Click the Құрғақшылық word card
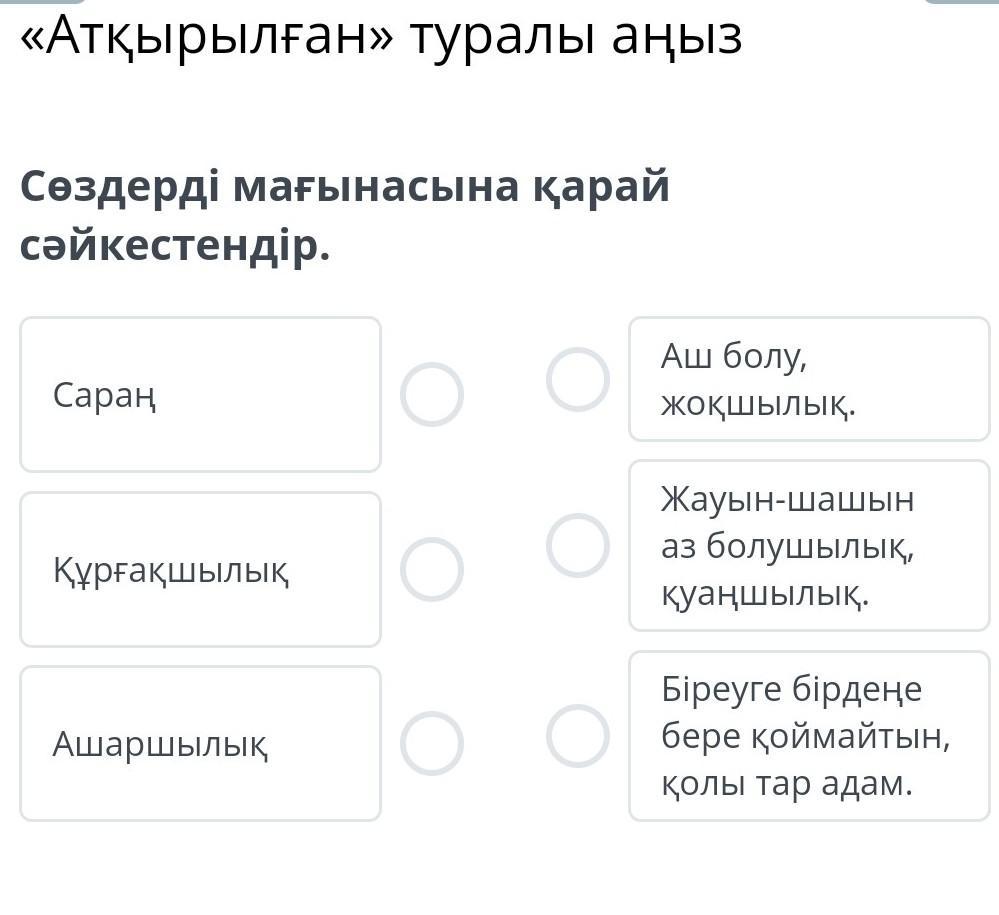 [x=200, y=569]
